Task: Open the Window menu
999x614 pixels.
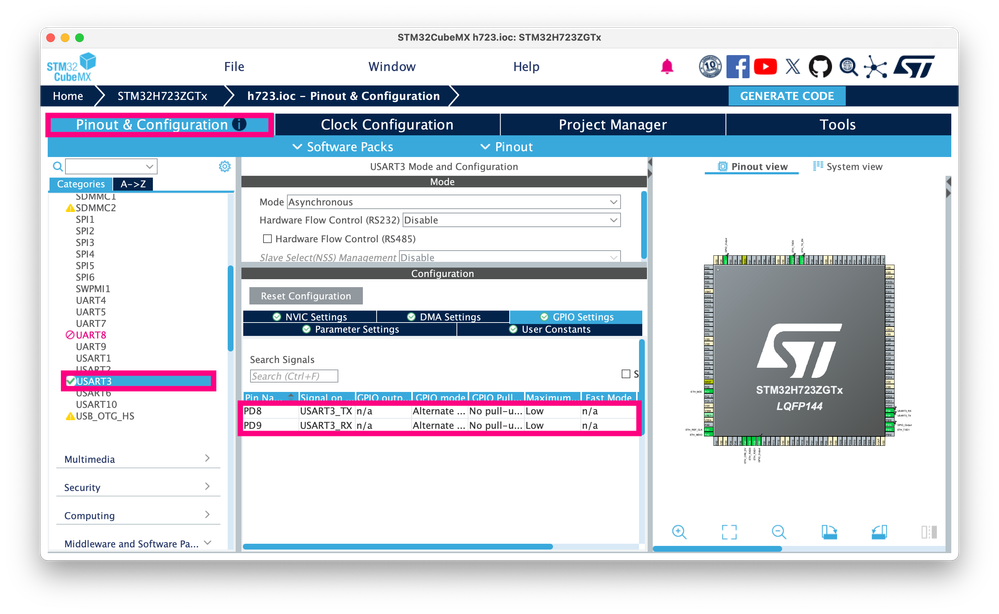Action: tap(392, 66)
